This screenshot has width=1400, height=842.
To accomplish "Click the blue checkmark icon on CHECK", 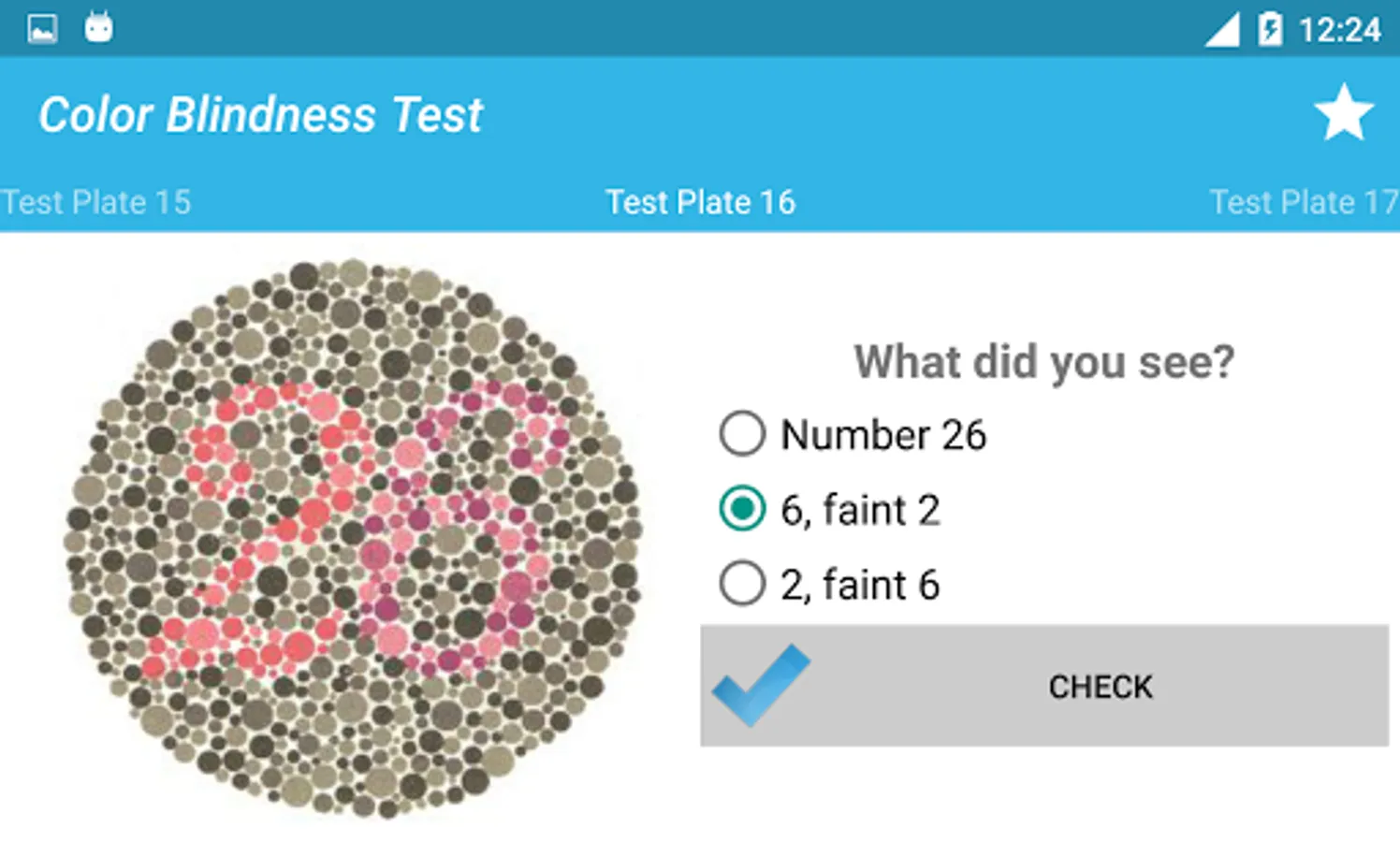I will (760, 685).
